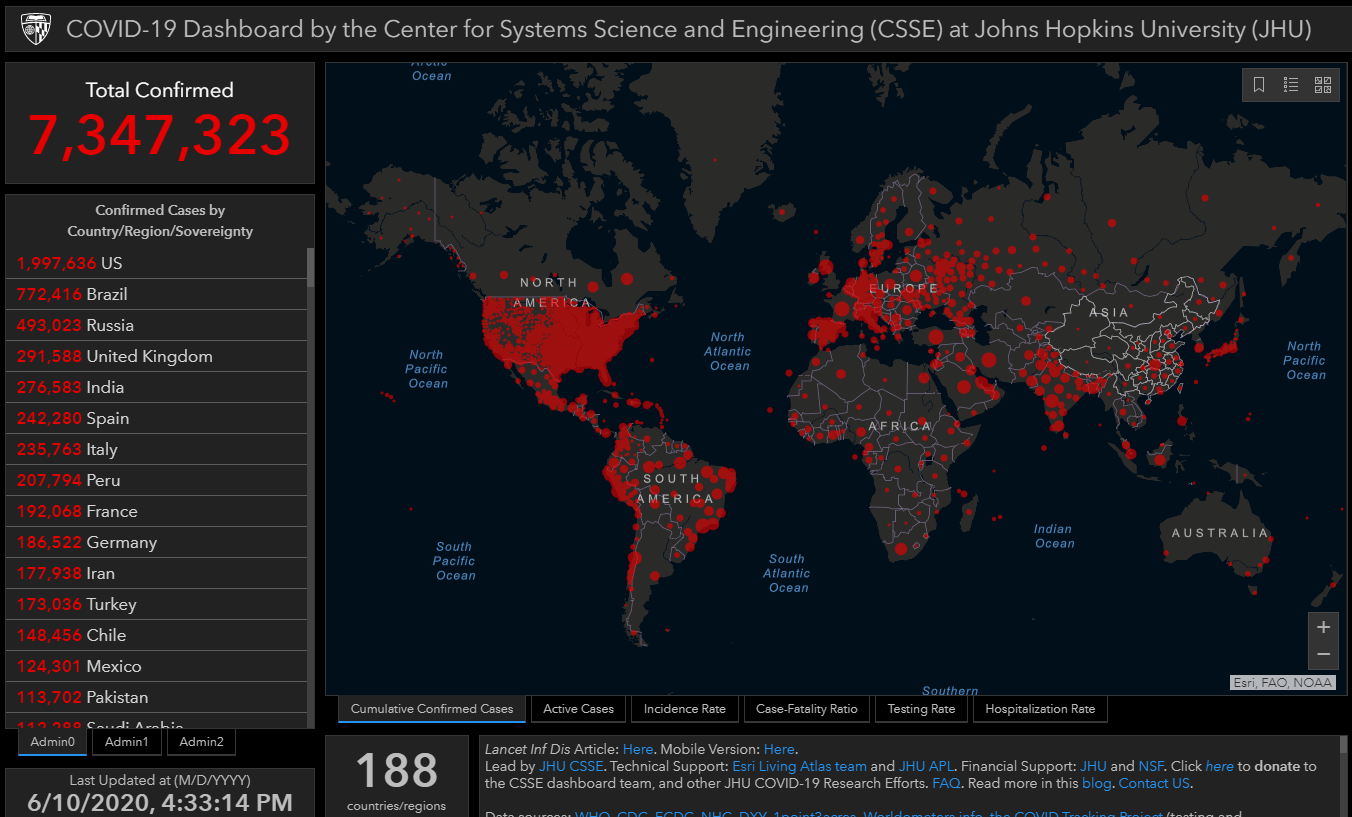Choose Peru row with 207,794 cases
Screen dimensions: 1352x817
156,480
